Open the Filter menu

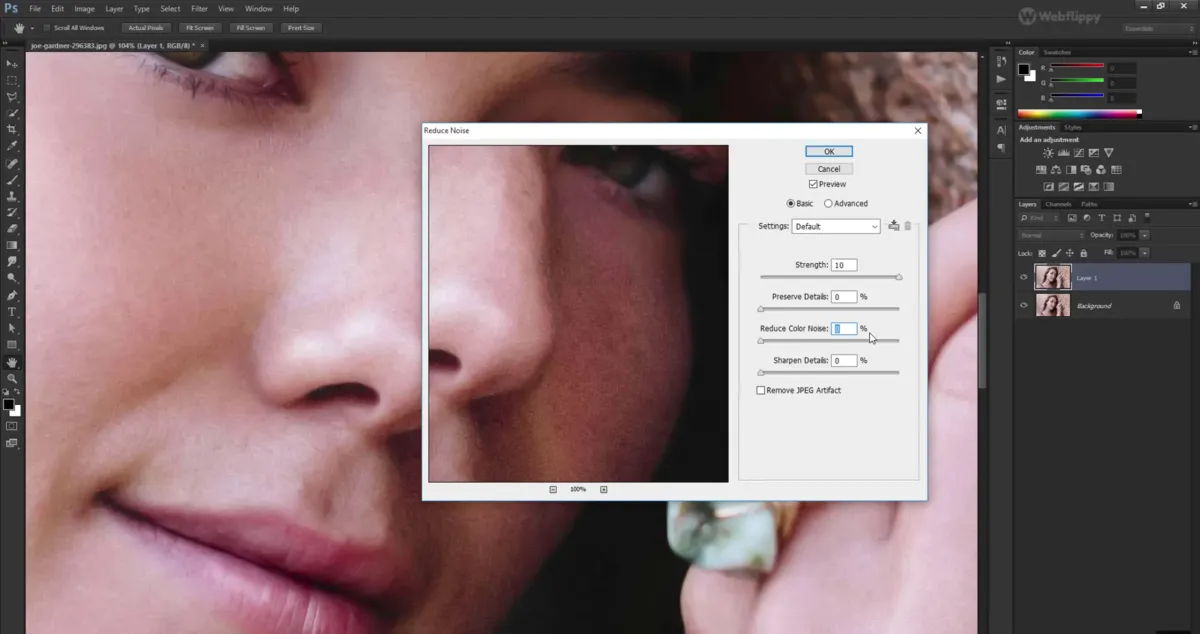pos(199,8)
